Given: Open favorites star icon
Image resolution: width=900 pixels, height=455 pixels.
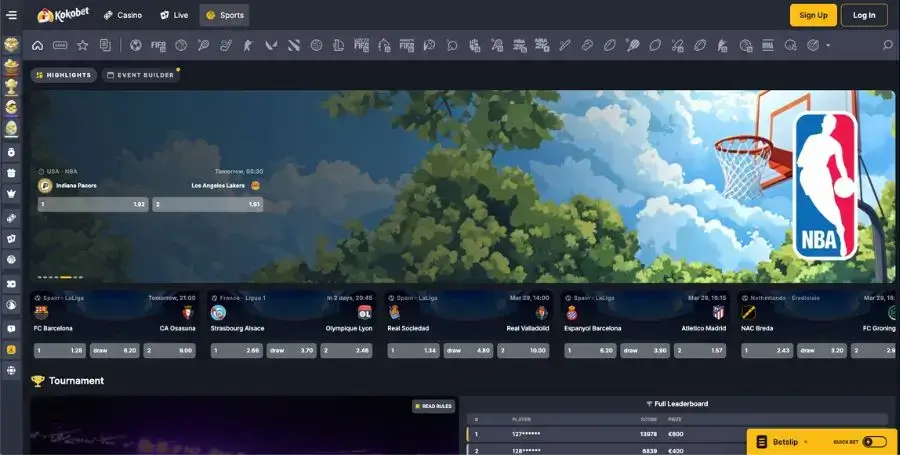Looking at the screenshot, I should tap(83, 45).
